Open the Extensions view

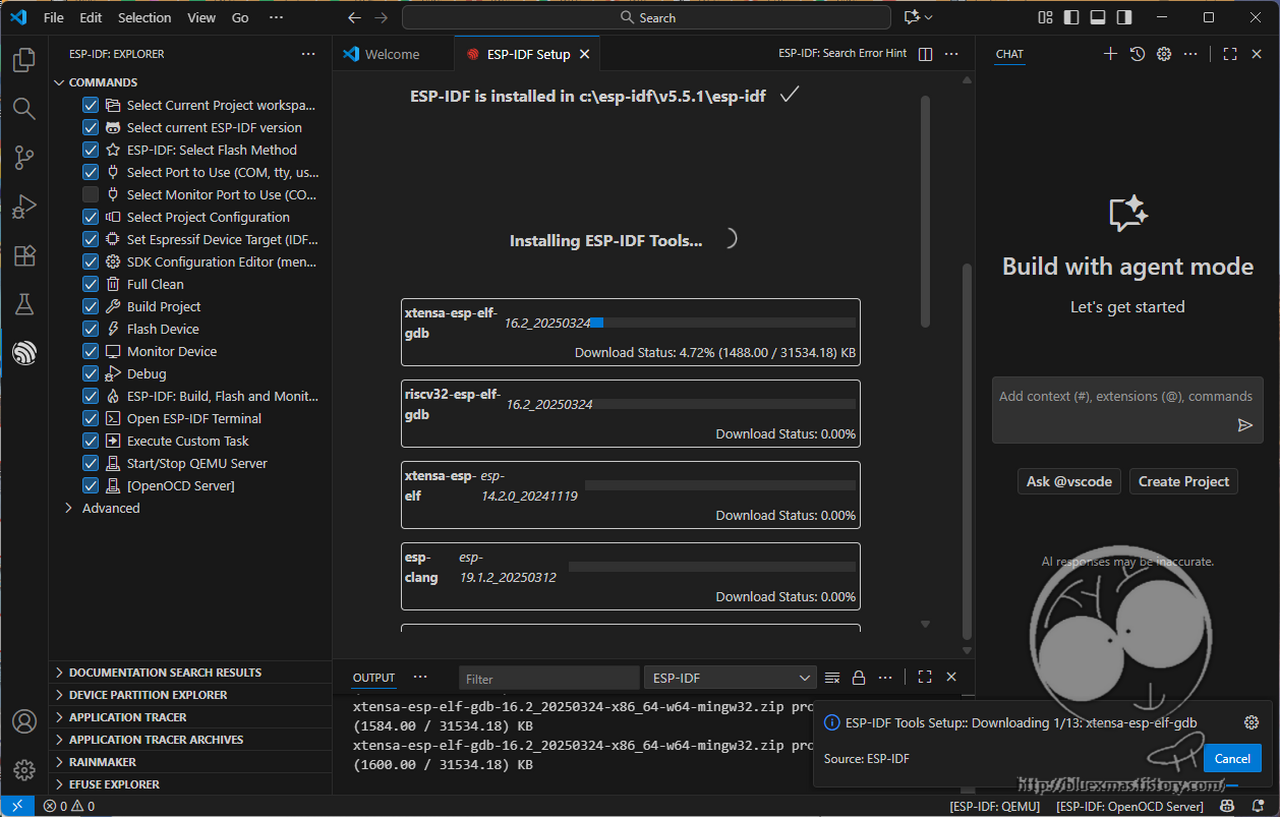[24, 255]
